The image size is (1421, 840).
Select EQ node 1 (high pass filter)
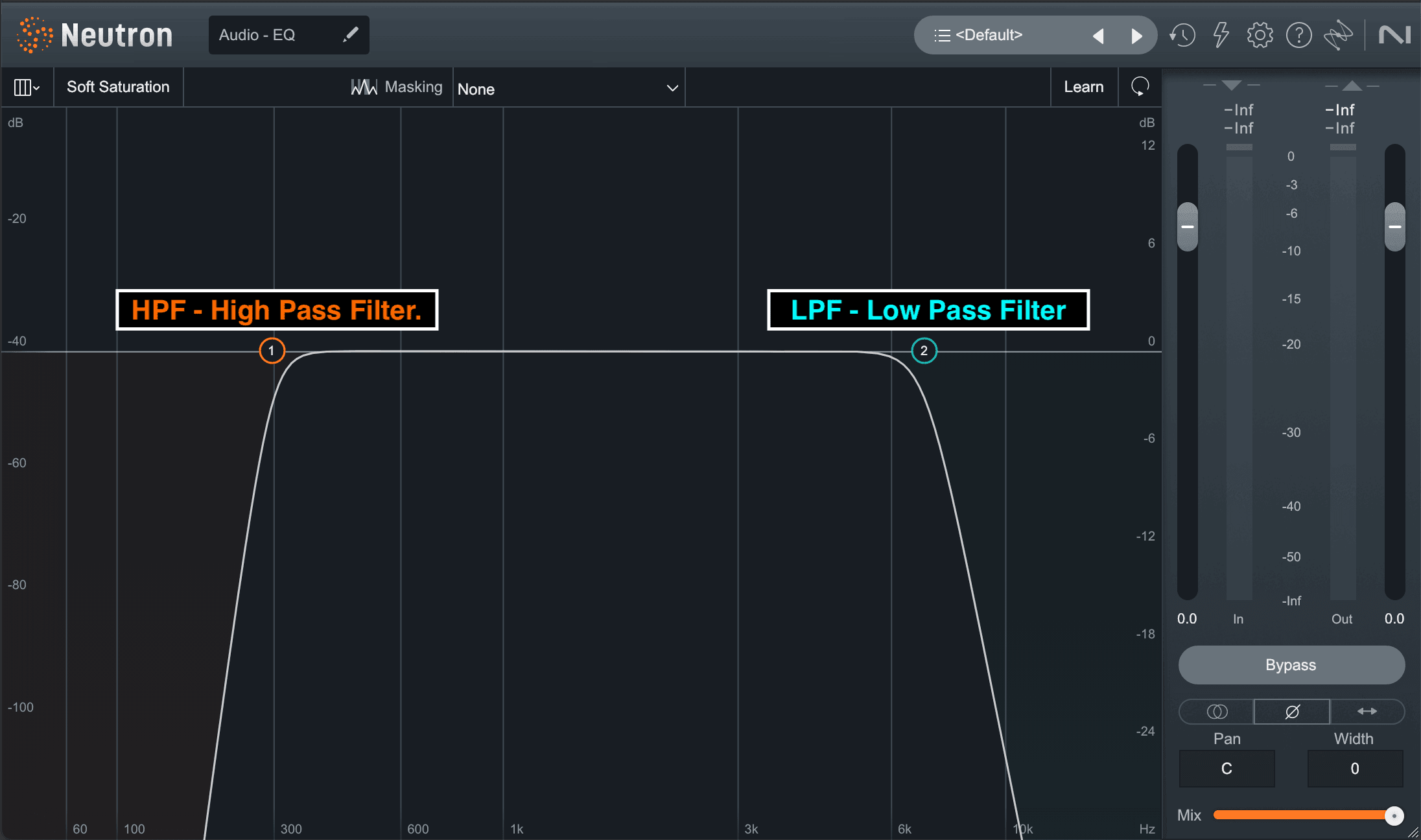coord(272,351)
